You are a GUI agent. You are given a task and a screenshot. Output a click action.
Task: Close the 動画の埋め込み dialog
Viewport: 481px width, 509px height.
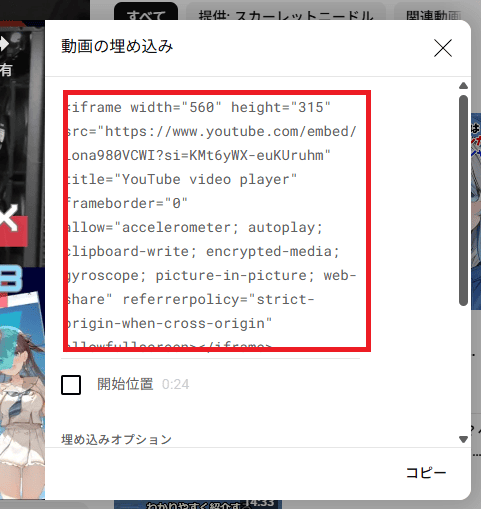point(443,48)
